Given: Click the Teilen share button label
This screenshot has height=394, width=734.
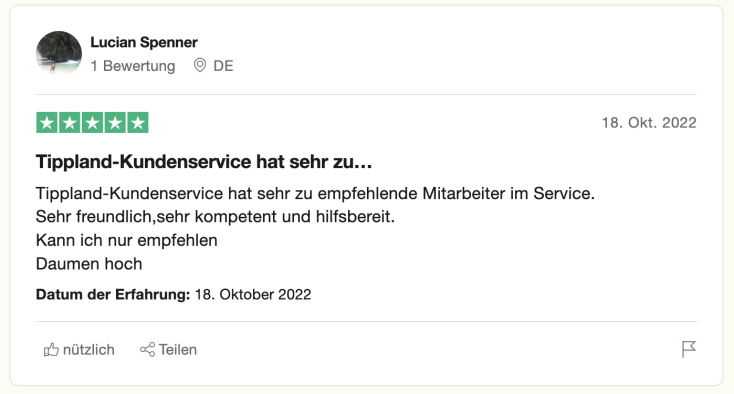Looking at the screenshot, I should coord(178,350).
